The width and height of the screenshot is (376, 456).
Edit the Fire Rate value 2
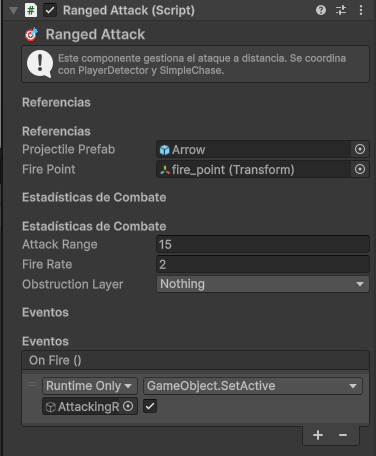263,264
